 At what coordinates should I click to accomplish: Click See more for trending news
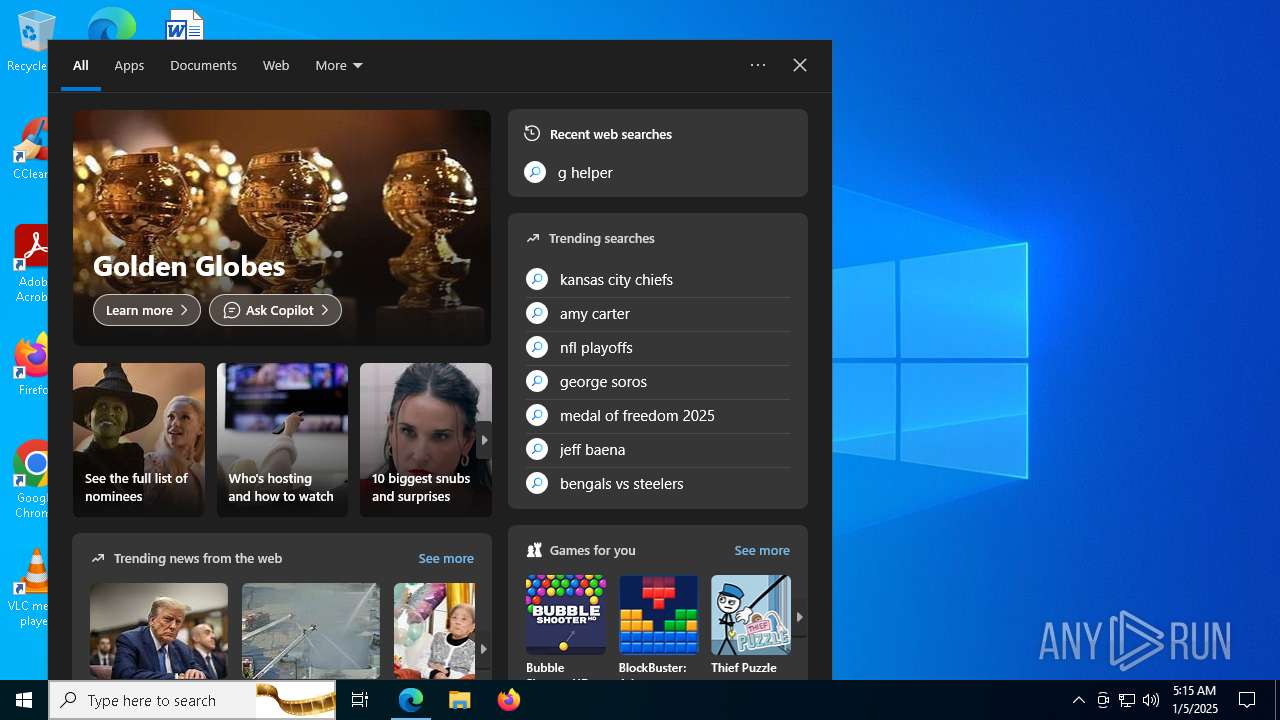coord(446,558)
